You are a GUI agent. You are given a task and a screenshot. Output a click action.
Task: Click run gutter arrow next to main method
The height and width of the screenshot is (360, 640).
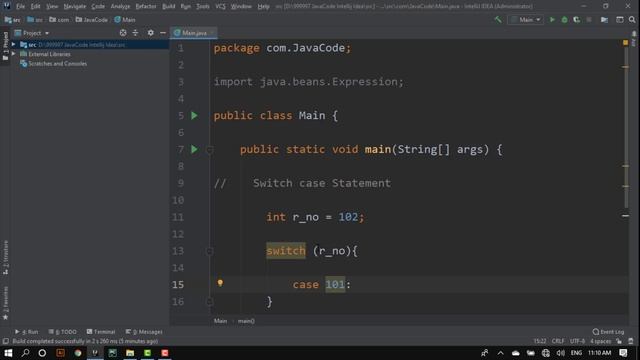(x=194, y=149)
